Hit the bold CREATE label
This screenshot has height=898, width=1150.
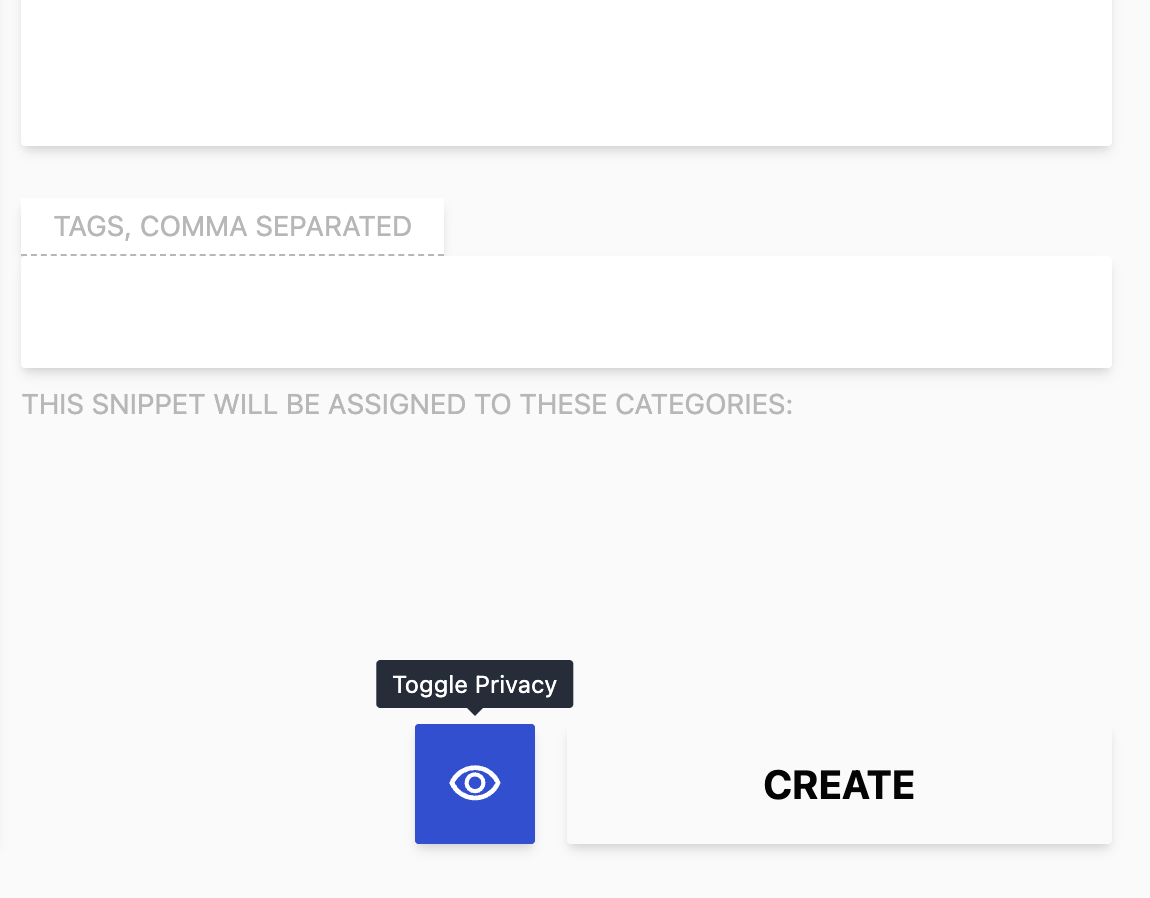click(x=839, y=786)
